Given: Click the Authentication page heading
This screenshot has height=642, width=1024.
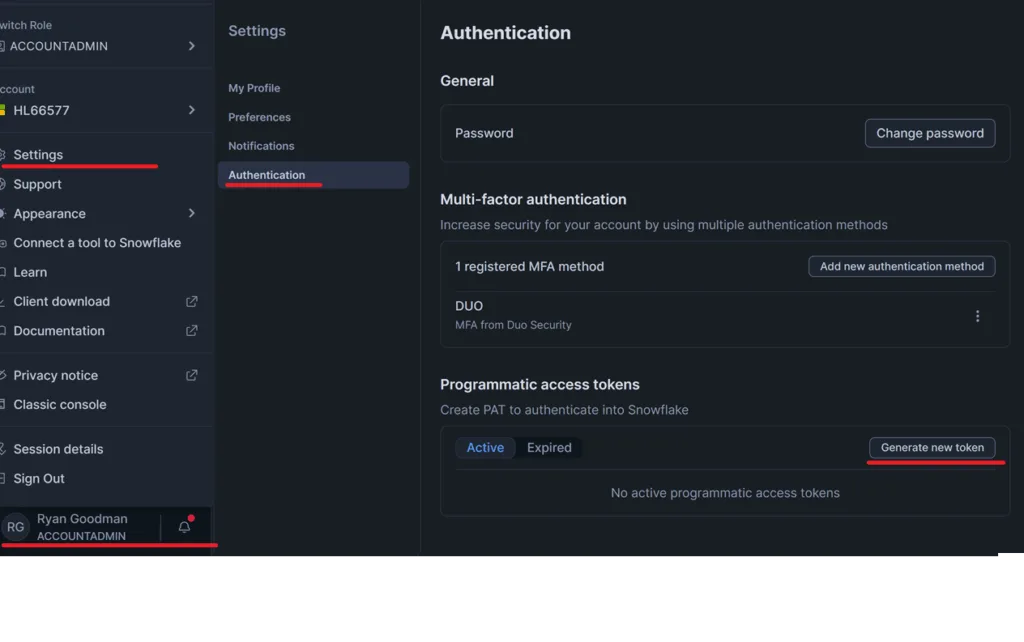Looking at the screenshot, I should coord(505,33).
